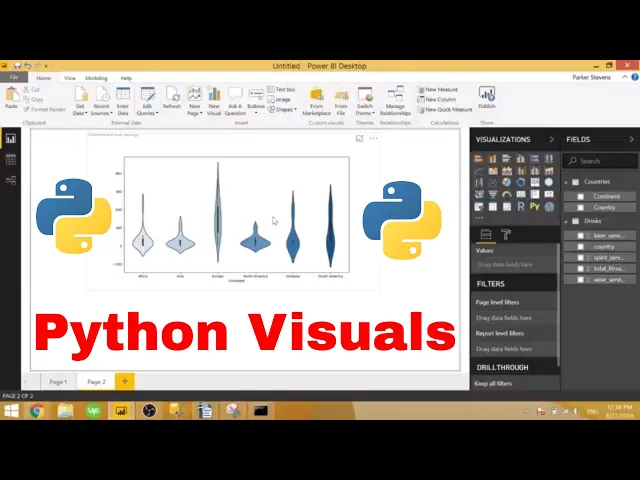This screenshot has height=480, width=640.
Task: Choose the gauge visualization
Action: point(507,194)
